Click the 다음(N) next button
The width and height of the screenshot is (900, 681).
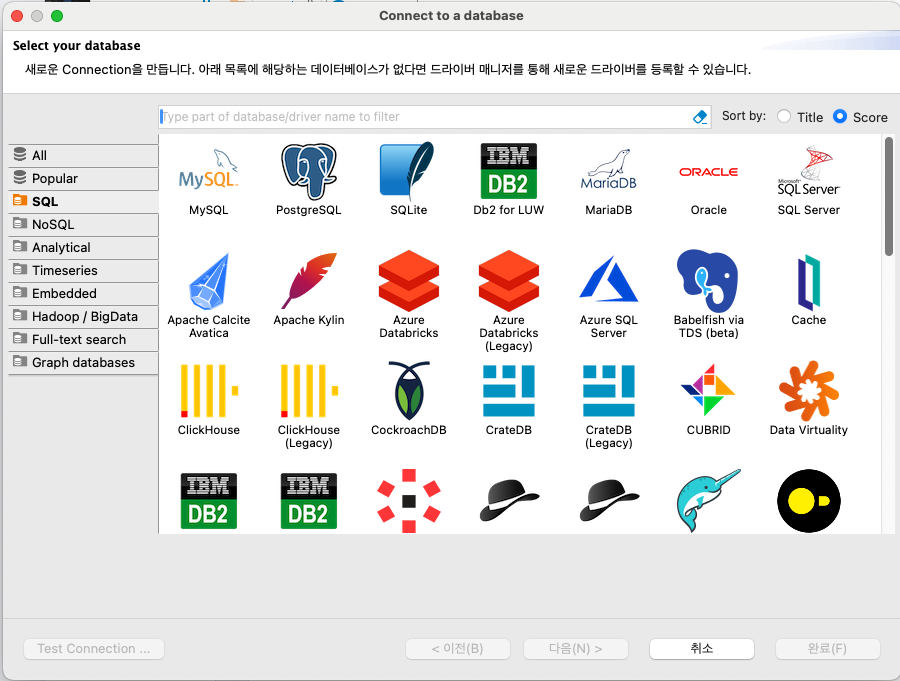coord(576,649)
